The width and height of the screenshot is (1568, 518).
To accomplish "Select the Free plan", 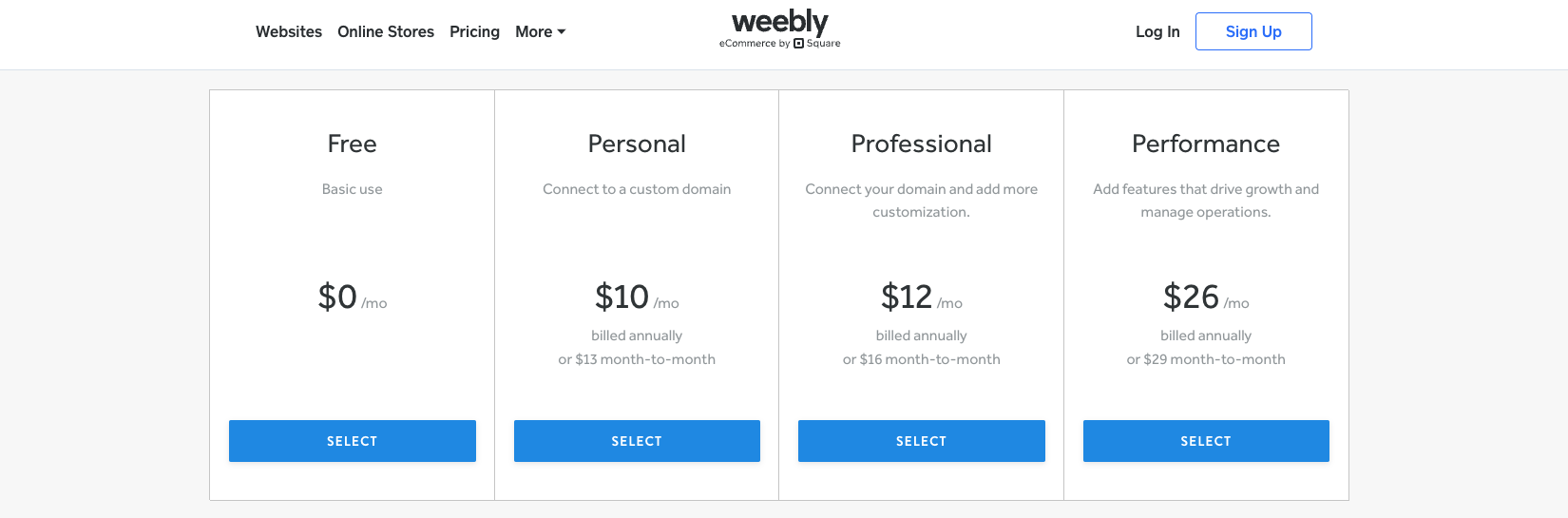I will (x=352, y=441).
